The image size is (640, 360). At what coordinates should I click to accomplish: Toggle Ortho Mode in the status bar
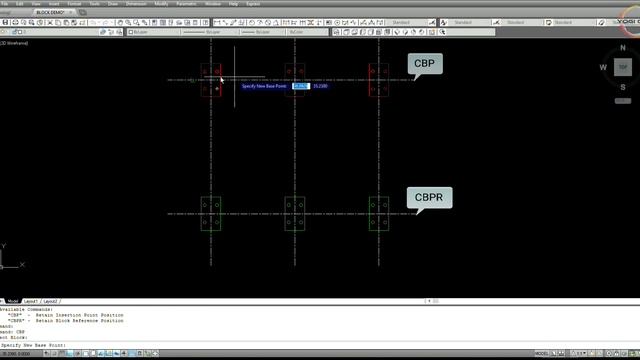(x=70, y=353)
